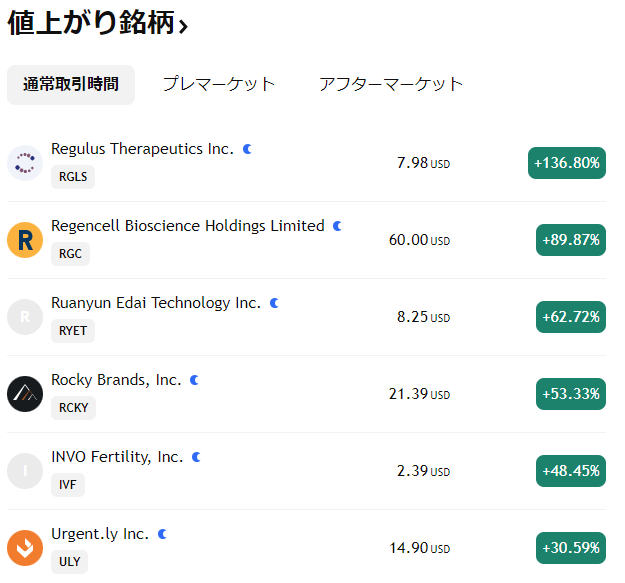Expand 値上がり銘柄 list via heading chevron
The height and width of the screenshot is (583, 625).
(183, 27)
